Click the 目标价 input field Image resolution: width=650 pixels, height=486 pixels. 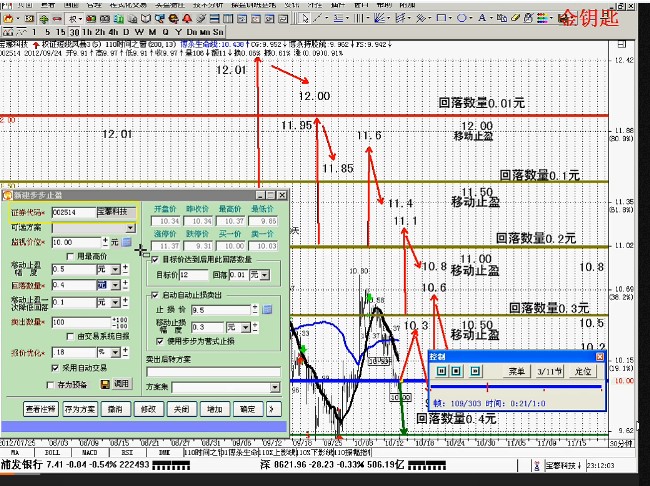point(194,275)
